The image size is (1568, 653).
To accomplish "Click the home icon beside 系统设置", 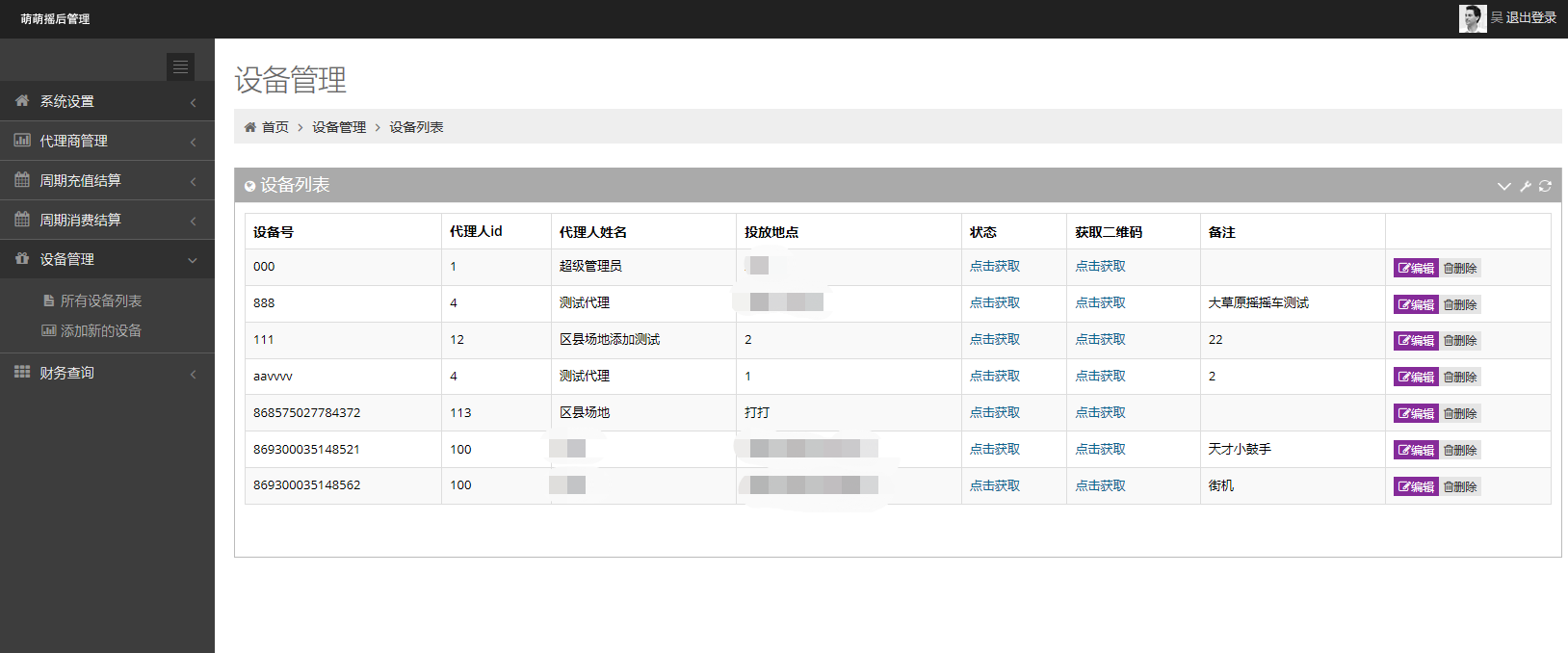I will (21, 100).
